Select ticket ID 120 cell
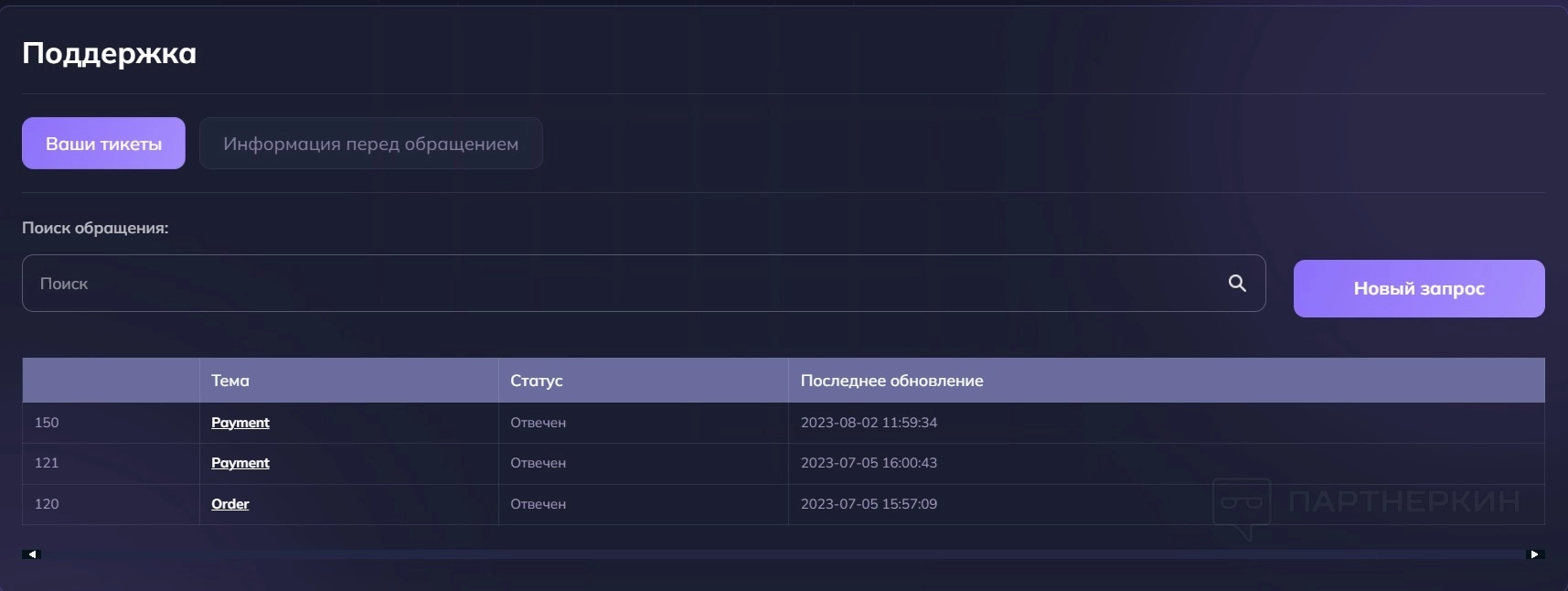1568x591 pixels. (x=47, y=504)
